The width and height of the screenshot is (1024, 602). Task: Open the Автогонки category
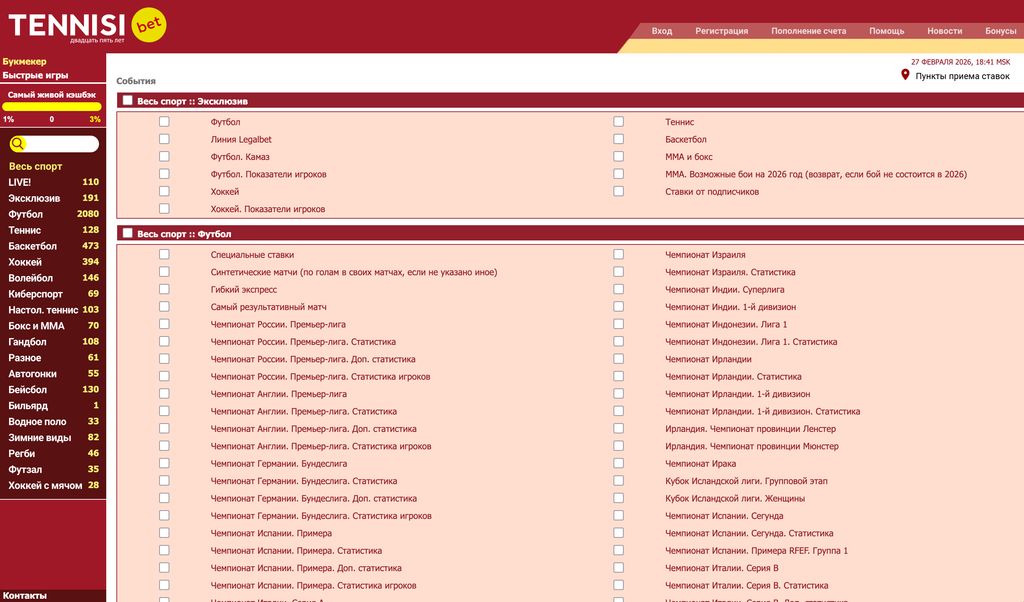click(x=53, y=373)
